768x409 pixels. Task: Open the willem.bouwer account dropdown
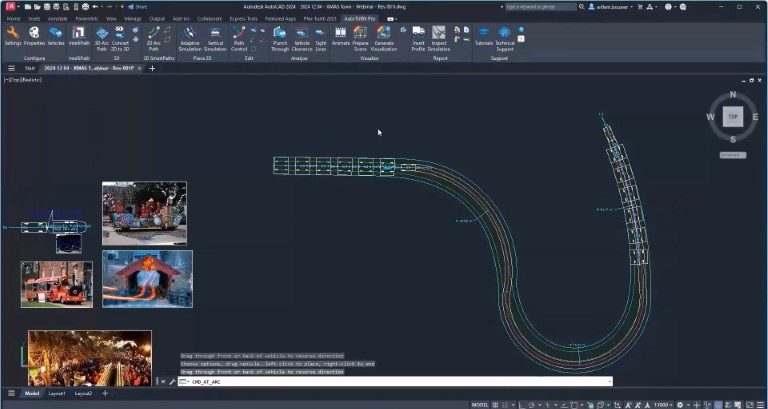coord(611,6)
